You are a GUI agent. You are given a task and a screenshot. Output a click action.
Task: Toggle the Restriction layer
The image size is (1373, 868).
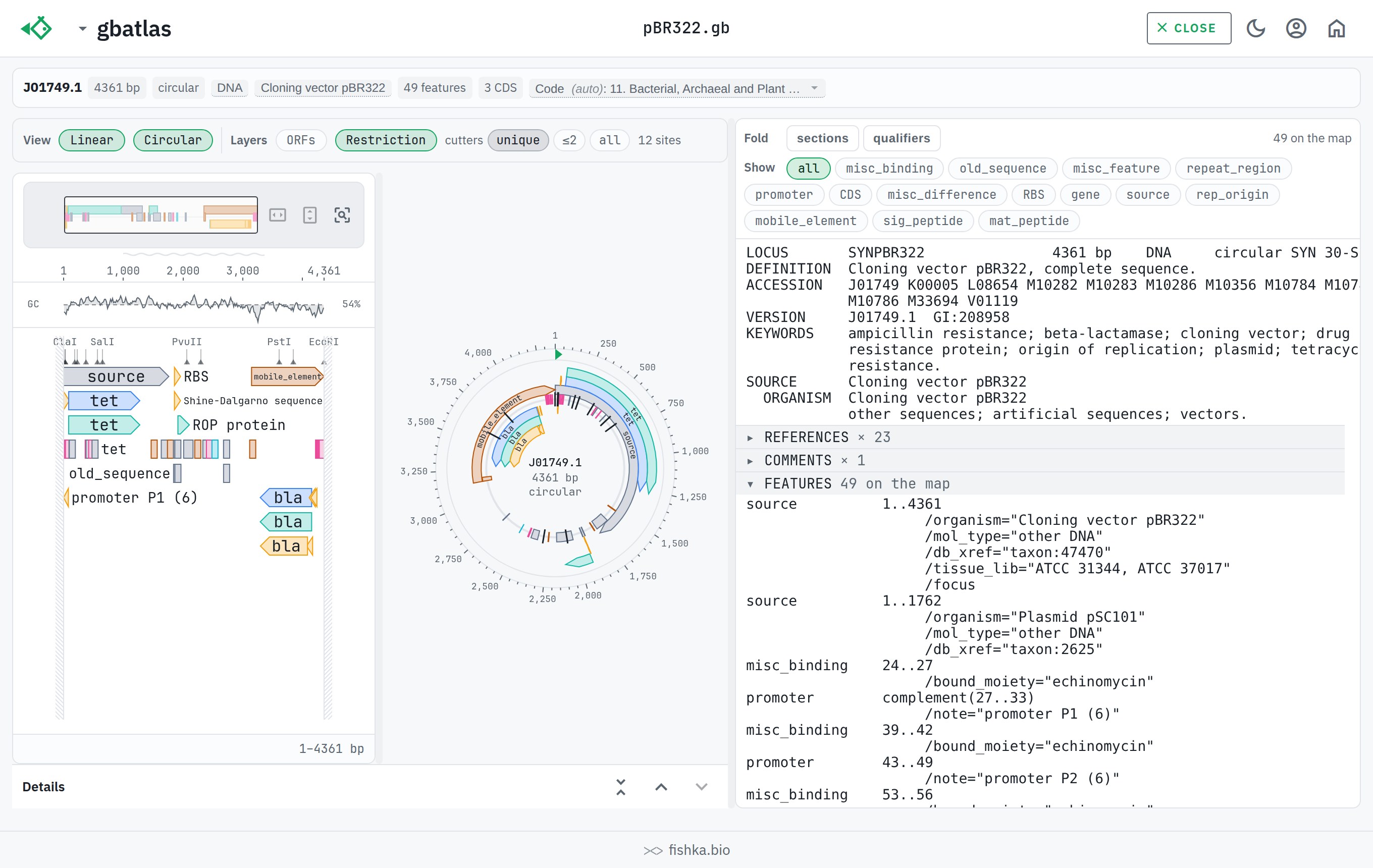(386, 140)
